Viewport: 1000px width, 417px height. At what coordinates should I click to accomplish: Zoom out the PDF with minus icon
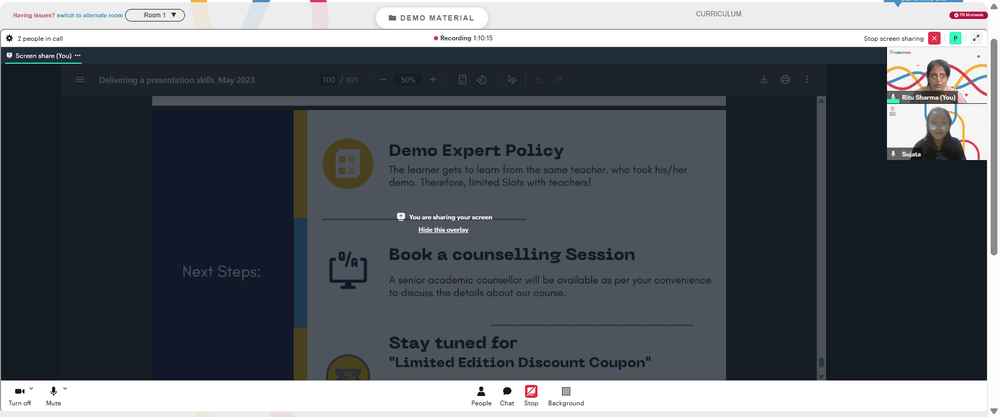pos(383,80)
